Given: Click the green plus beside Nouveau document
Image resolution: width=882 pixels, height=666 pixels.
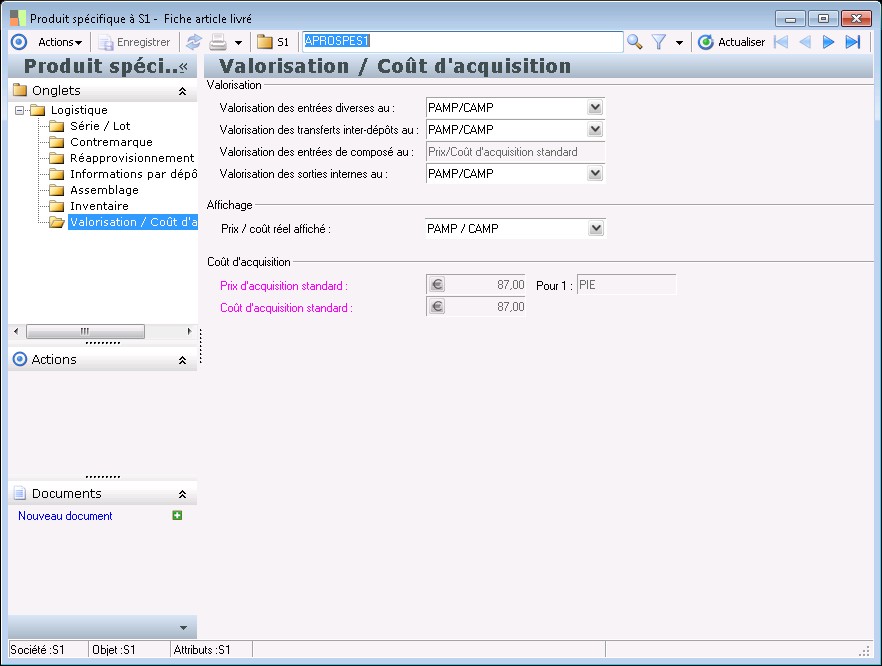Looking at the screenshot, I should coord(177,516).
